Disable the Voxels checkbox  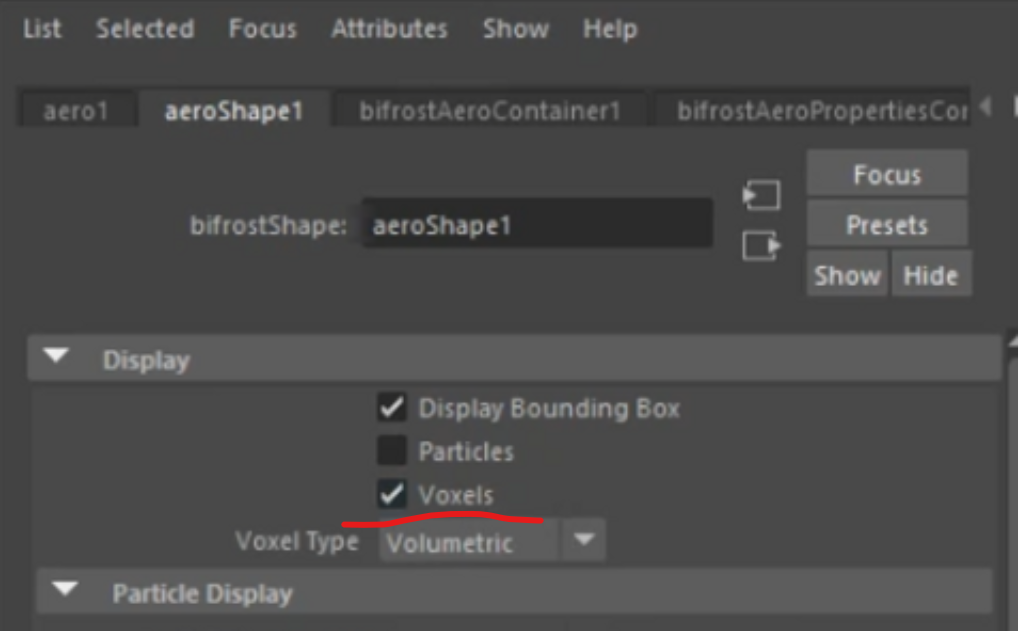391,494
